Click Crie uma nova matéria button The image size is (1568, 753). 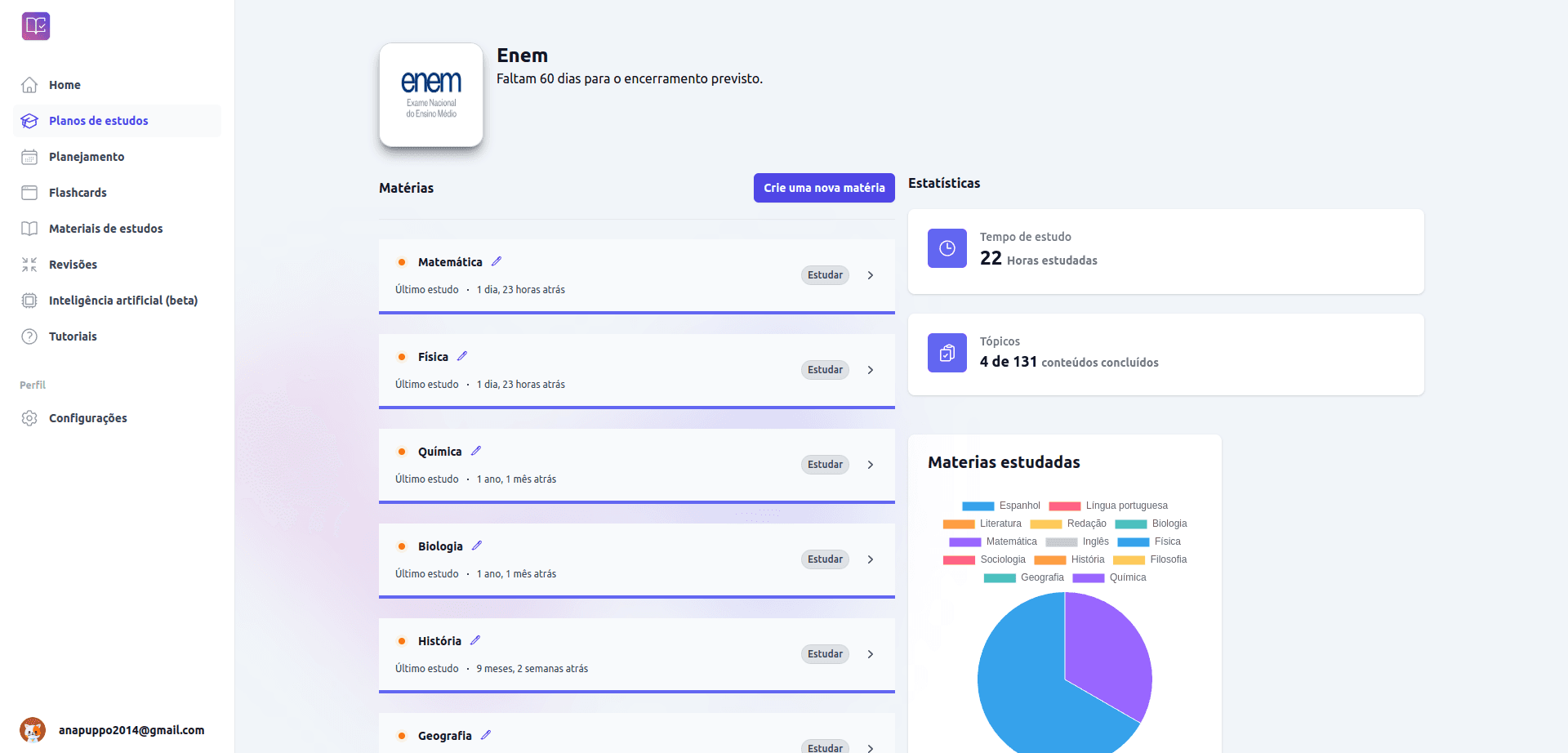tap(824, 188)
